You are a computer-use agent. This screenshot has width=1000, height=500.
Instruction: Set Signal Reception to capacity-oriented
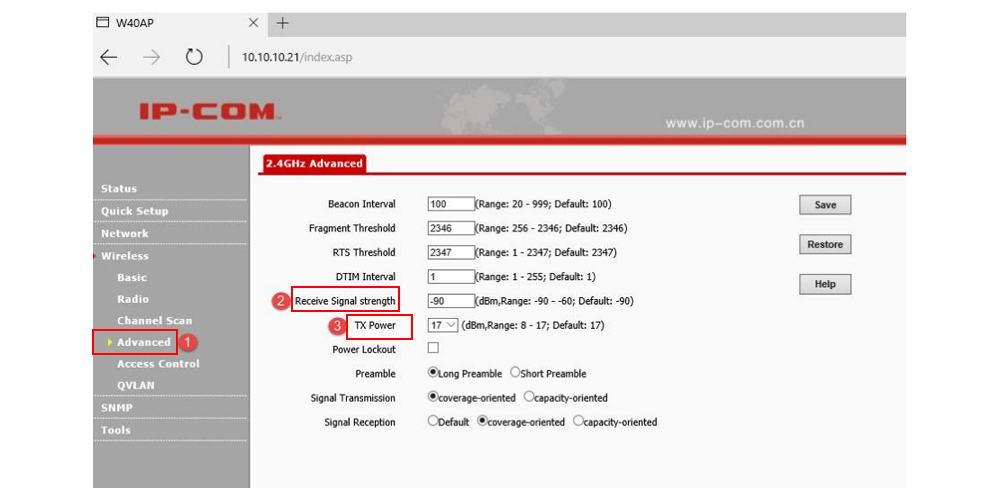pos(578,421)
